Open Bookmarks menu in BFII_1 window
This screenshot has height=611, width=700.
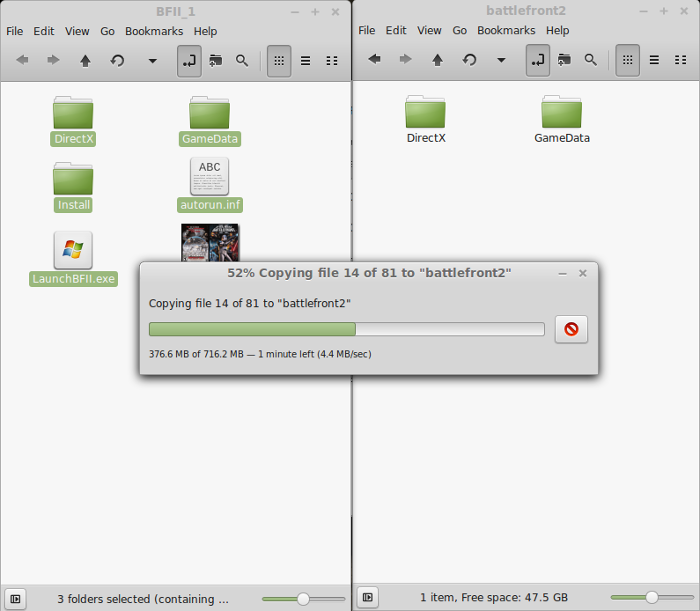[x=154, y=31]
